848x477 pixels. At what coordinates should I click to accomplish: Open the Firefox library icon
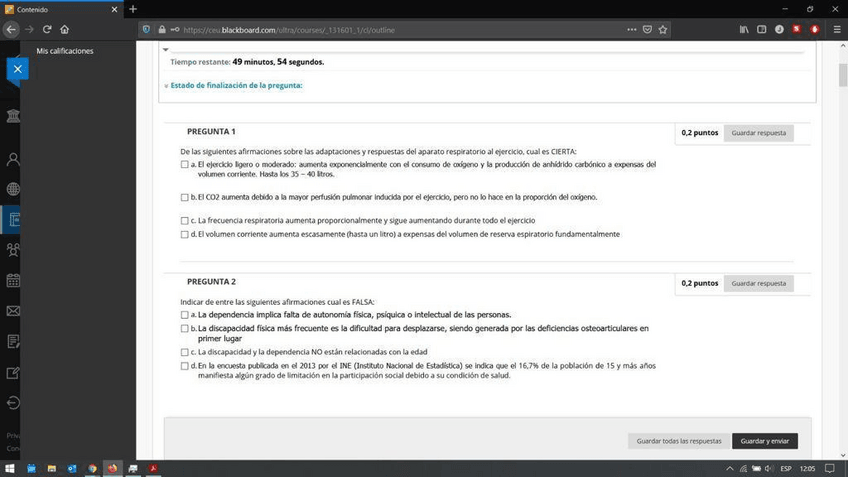744,30
